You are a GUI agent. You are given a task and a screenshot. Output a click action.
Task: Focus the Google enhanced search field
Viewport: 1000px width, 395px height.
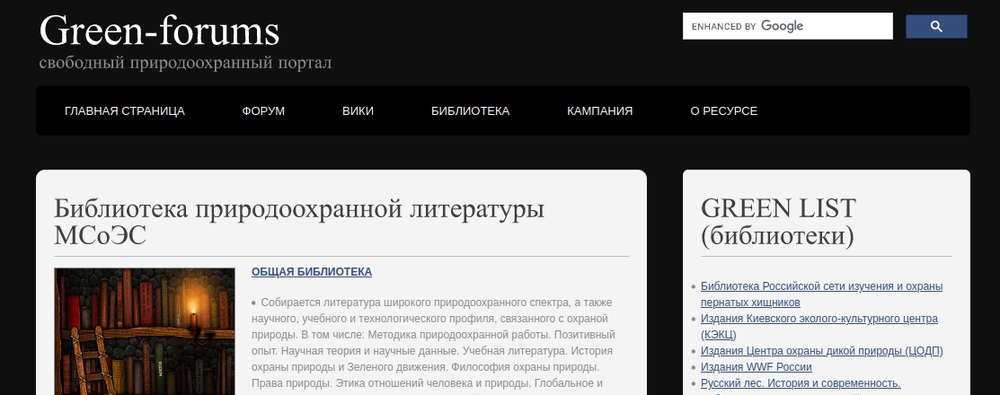click(788, 26)
